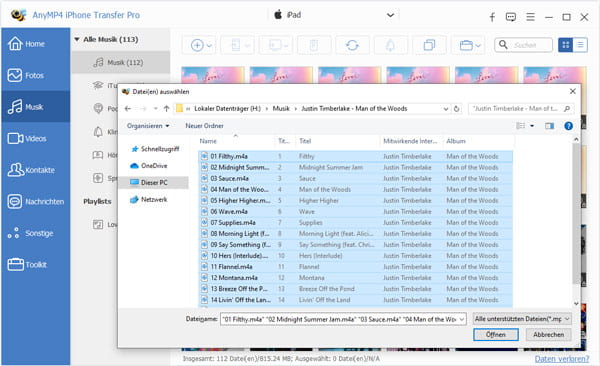The width and height of the screenshot is (600, 366).
Task: Open the add button dropdown arrow
Action: click(x=209, y=46)
